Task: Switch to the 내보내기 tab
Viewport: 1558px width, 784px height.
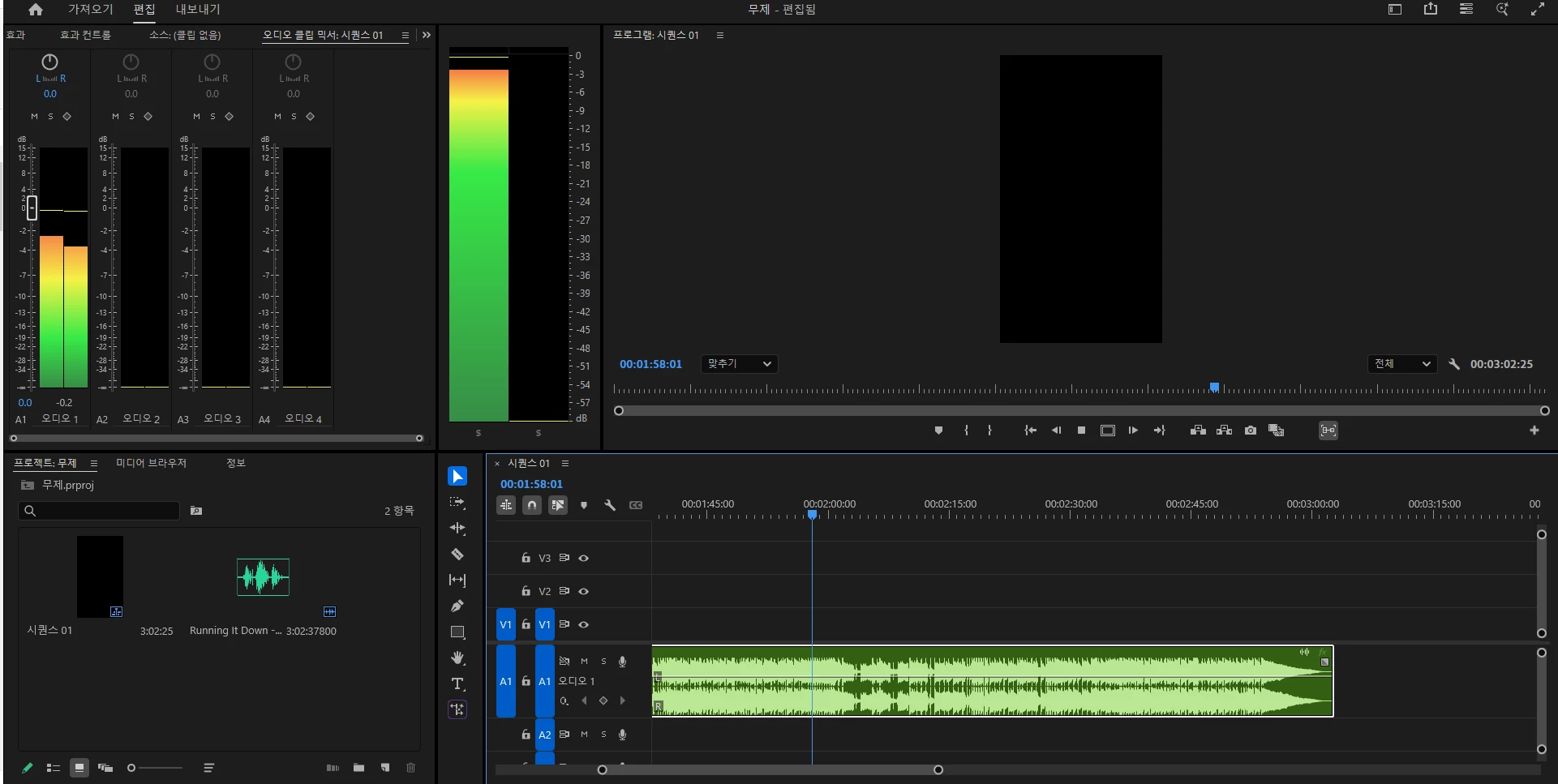Action: [198, 10]
